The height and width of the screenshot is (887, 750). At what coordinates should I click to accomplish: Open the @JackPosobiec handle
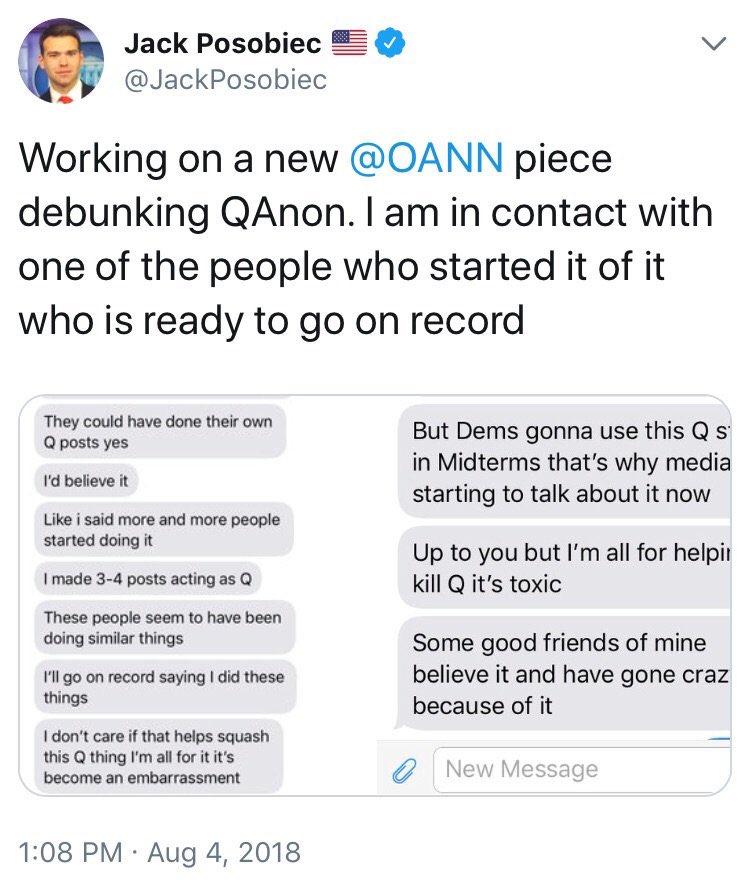click(x=224, y=80)
